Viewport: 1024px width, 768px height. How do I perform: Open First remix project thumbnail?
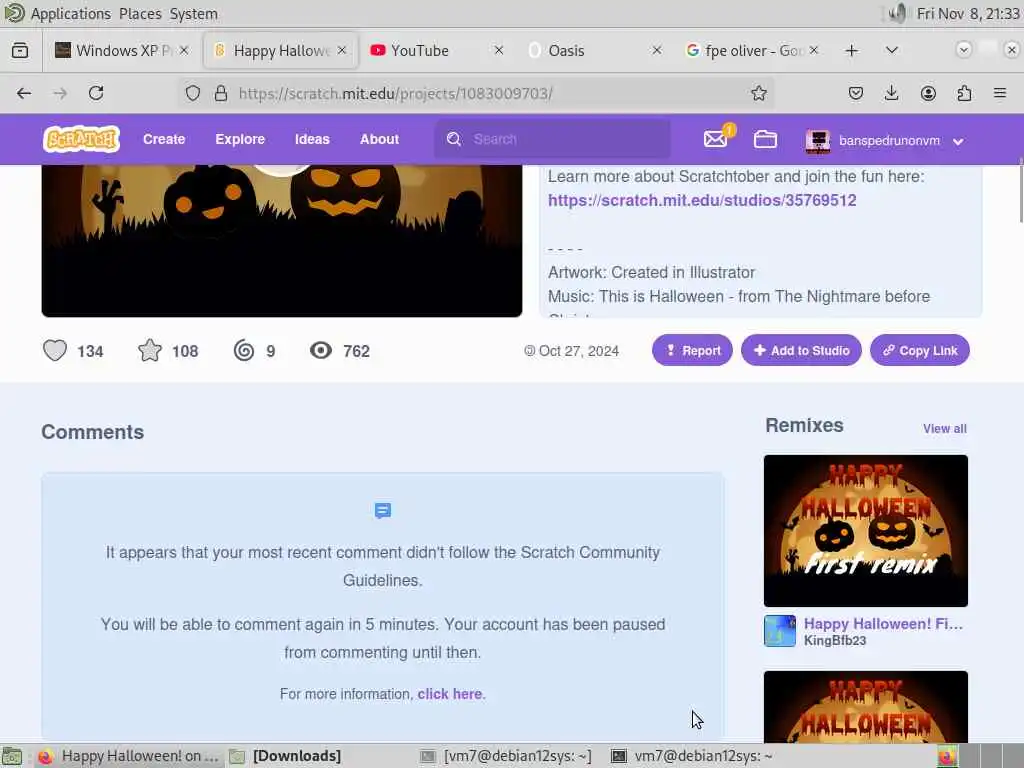click(x=866, y=531)
